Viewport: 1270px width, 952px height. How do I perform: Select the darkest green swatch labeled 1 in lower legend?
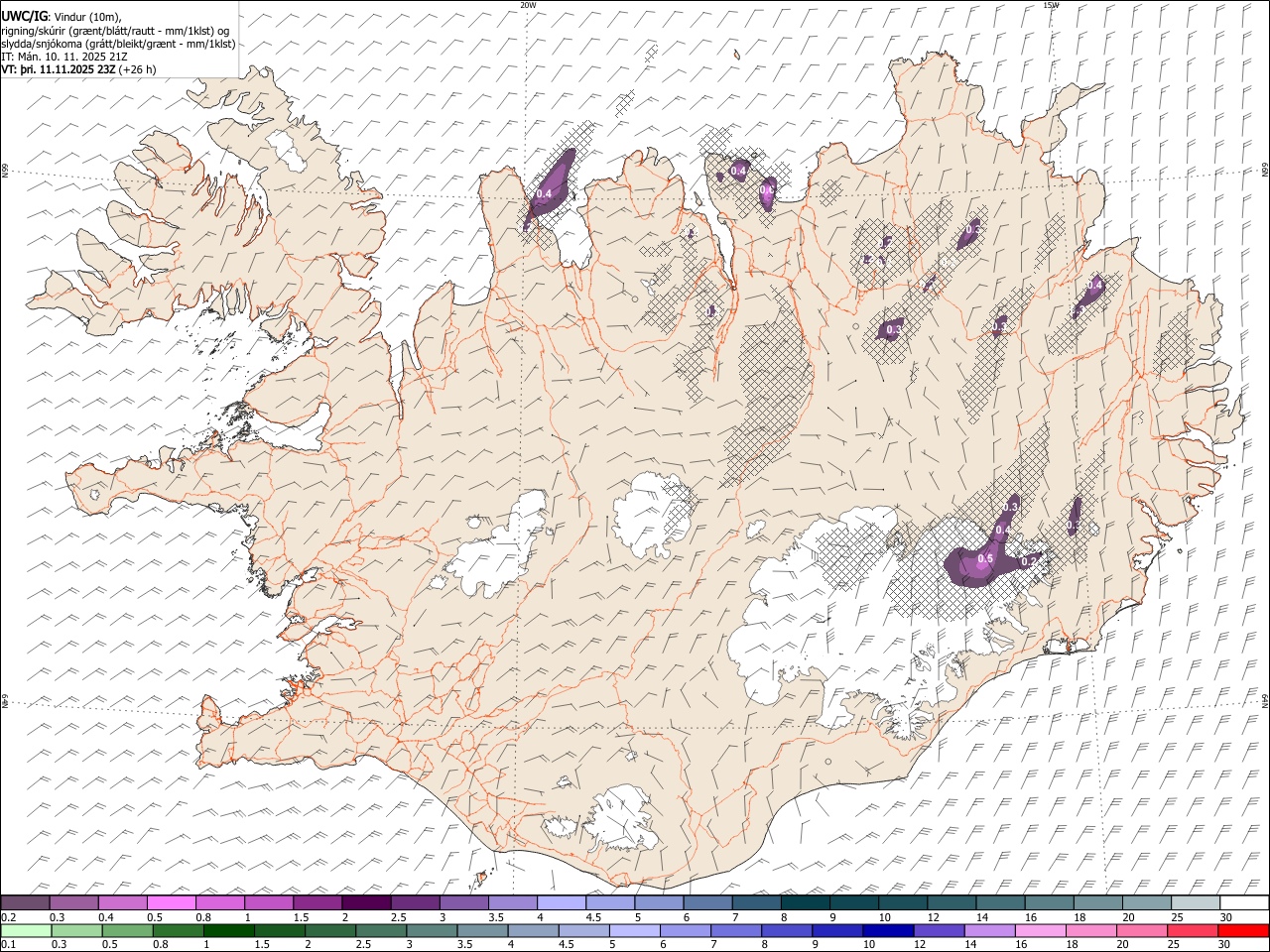(x=228, y=930)
